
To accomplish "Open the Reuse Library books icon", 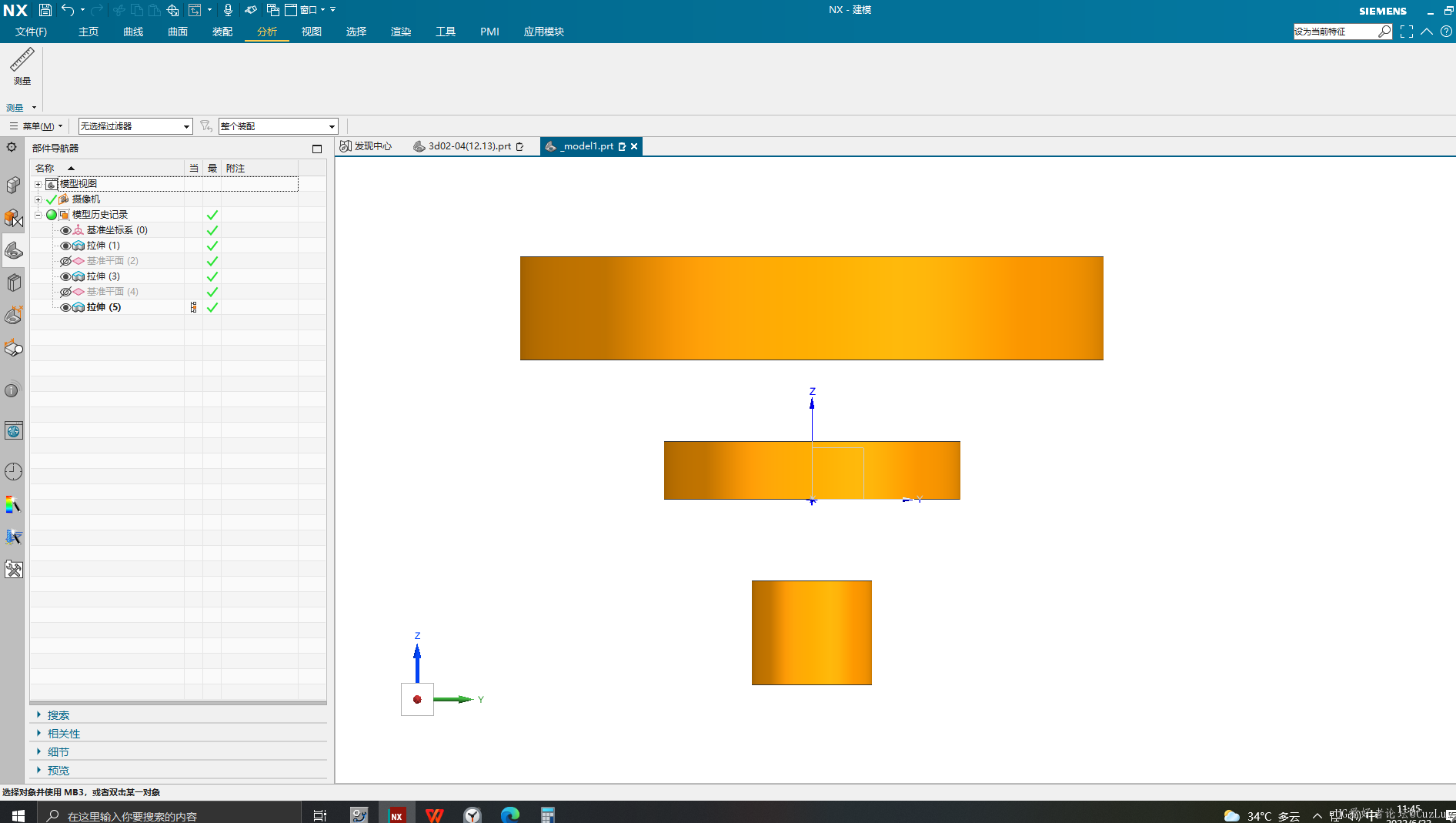I will [13, 283].
